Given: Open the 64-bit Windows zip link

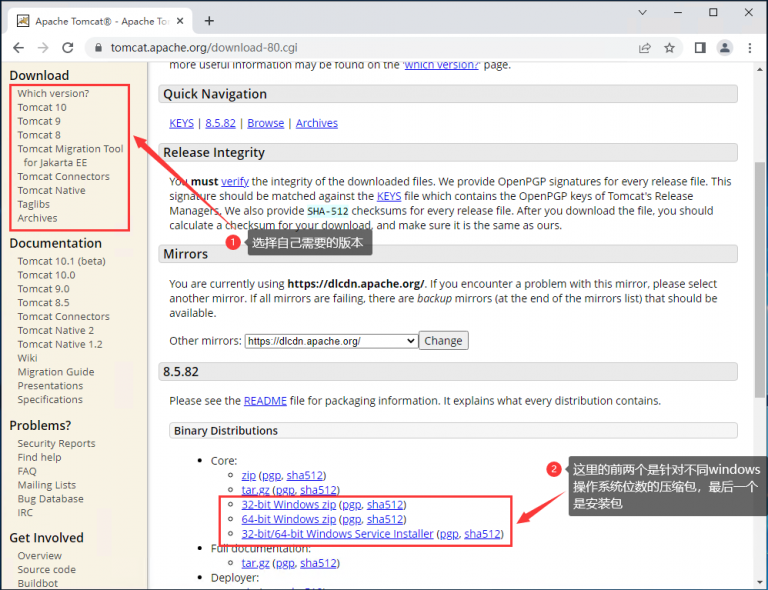Looking at the screenshot, I should pyautogui.click(x=288, y=519).
